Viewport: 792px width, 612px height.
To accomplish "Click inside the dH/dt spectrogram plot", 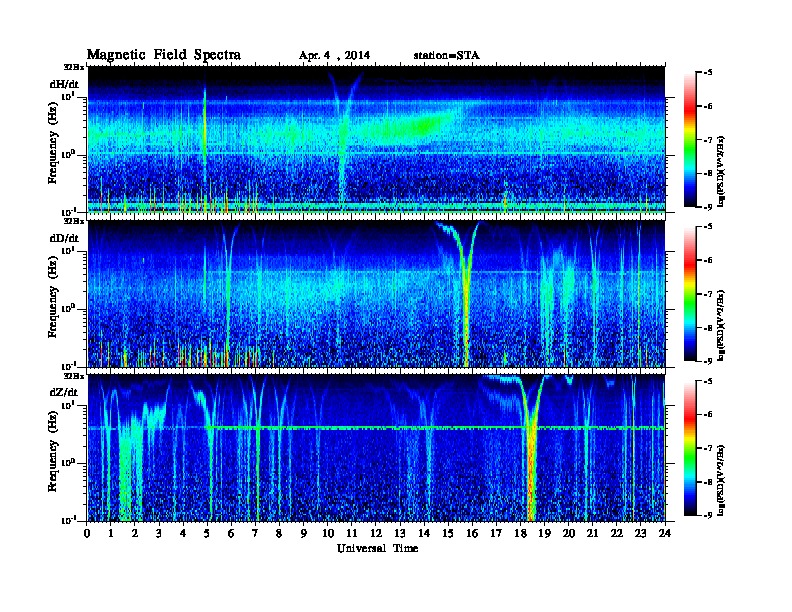I will [x=376, y=140].
